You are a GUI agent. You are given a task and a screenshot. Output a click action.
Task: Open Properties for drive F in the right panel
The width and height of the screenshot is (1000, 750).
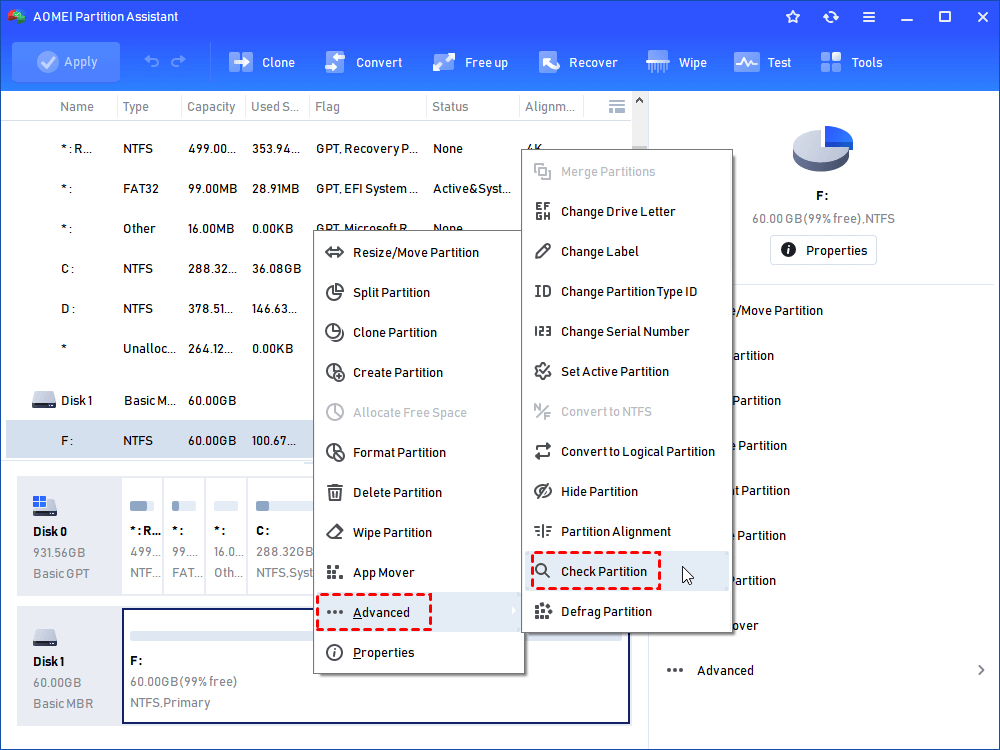tap(823, 250)
